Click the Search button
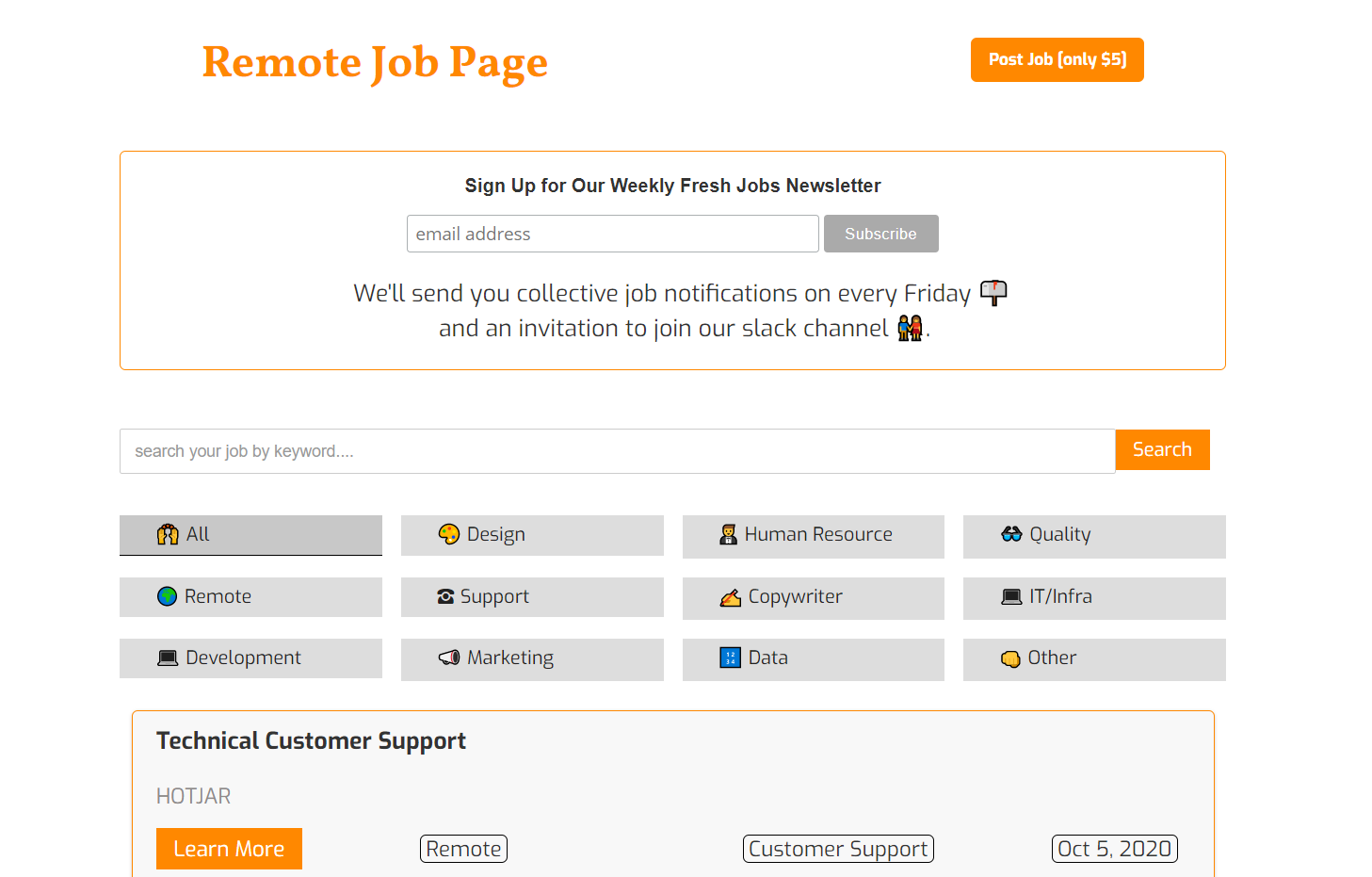This screenshot has width=1372, height=877. click(x=1162, y=449)
